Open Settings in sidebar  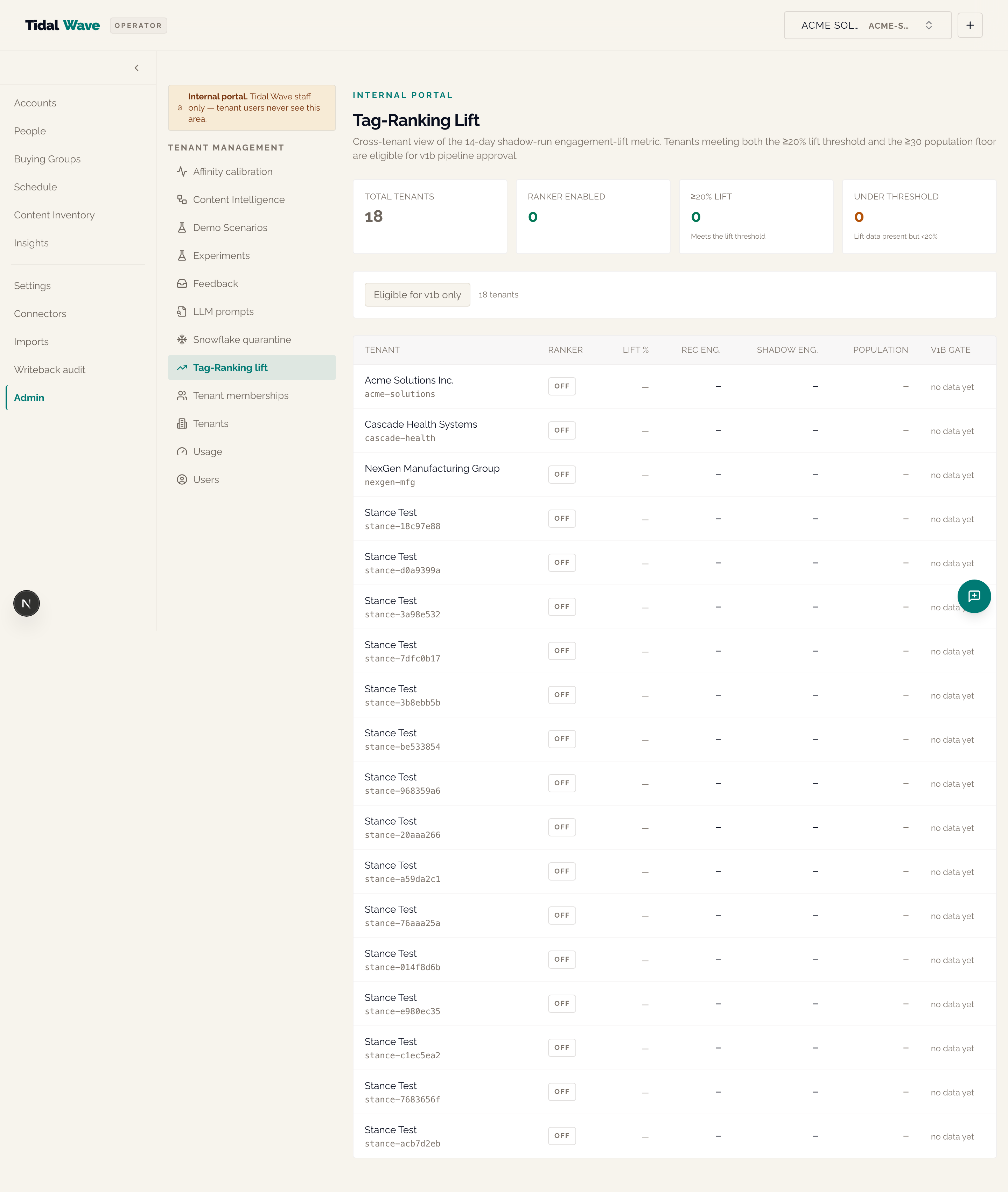tap(32, 286)
